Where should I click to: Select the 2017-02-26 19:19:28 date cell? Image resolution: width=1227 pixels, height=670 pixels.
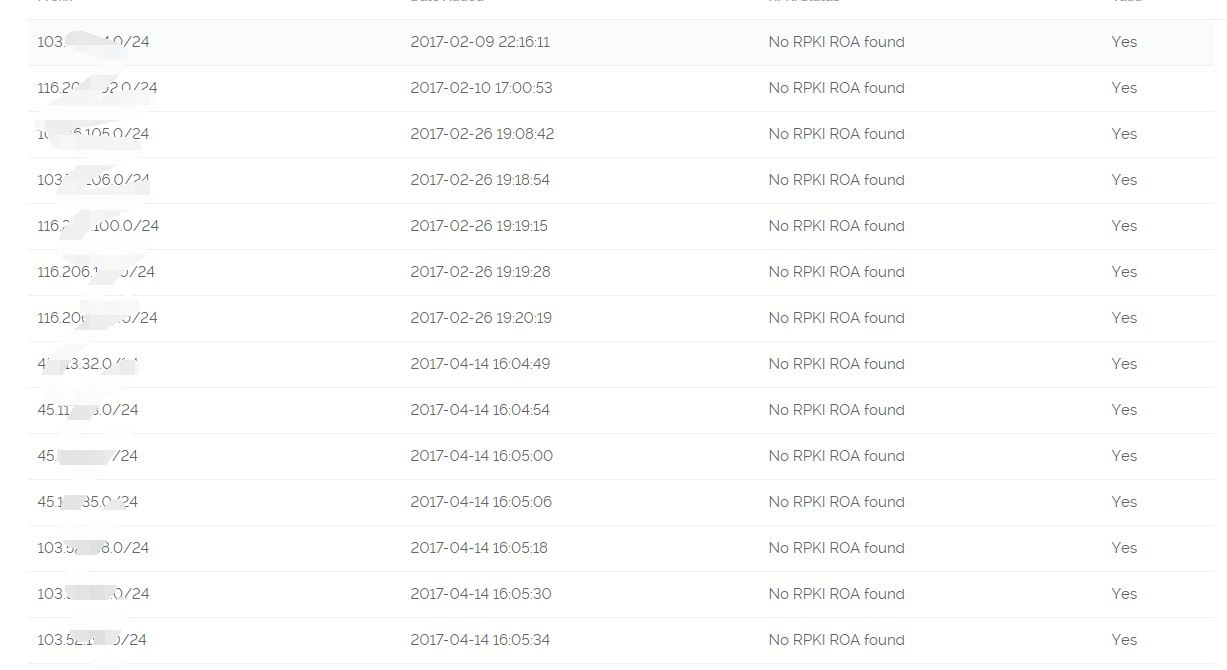[480, 272]
